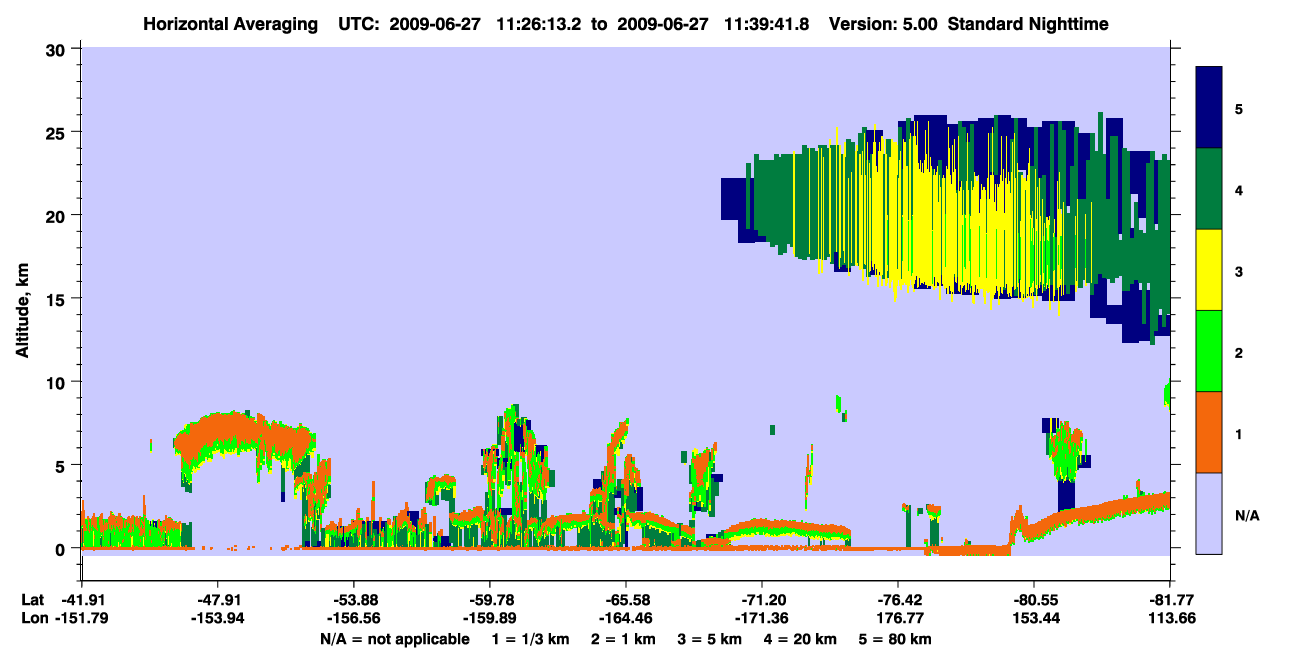Click latitude value -47.91
This screenshot has height=667, width=1300.
pos(217,600)
